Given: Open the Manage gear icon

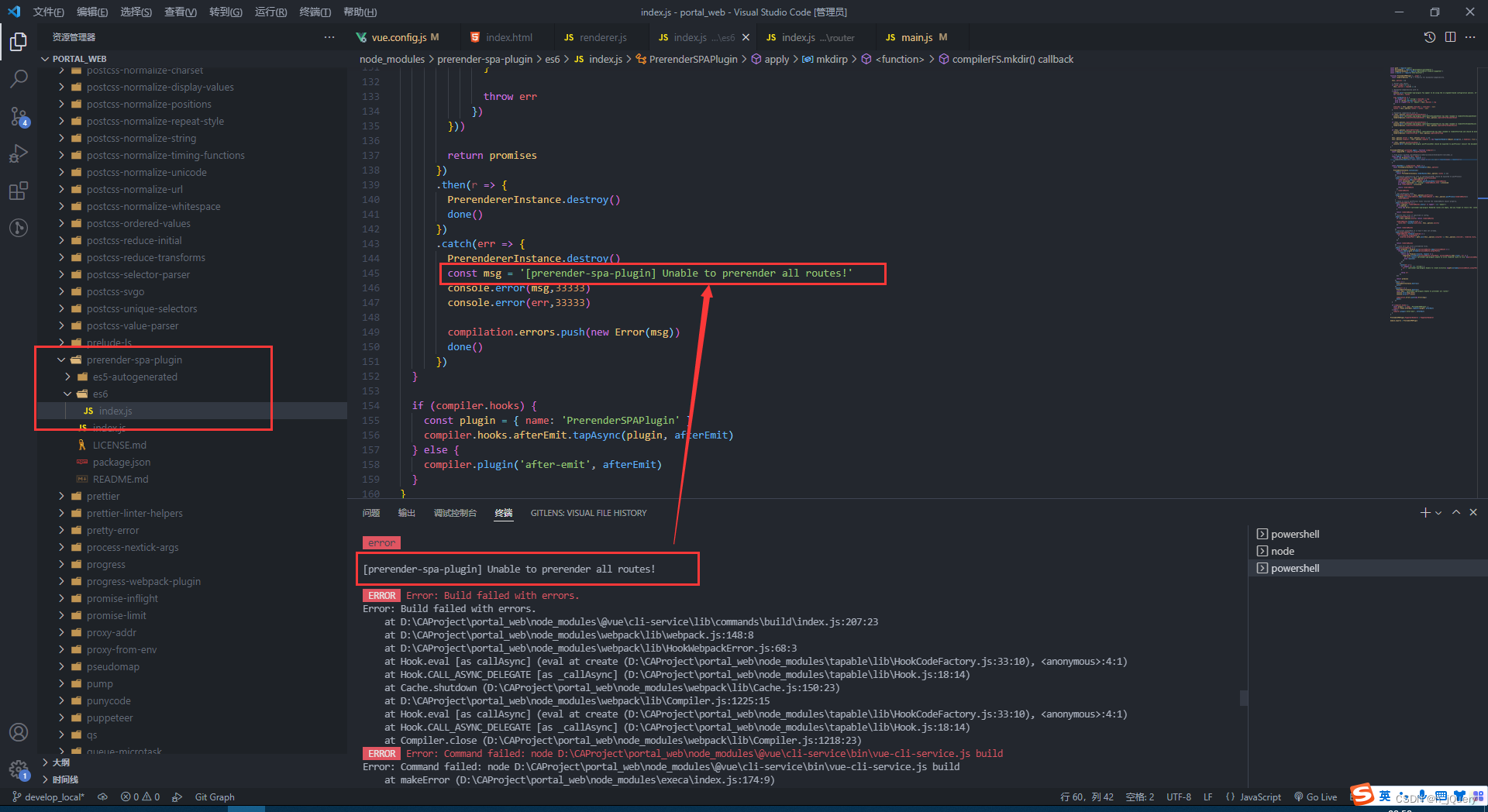Looking at the screenshot, I should (19, 769).
